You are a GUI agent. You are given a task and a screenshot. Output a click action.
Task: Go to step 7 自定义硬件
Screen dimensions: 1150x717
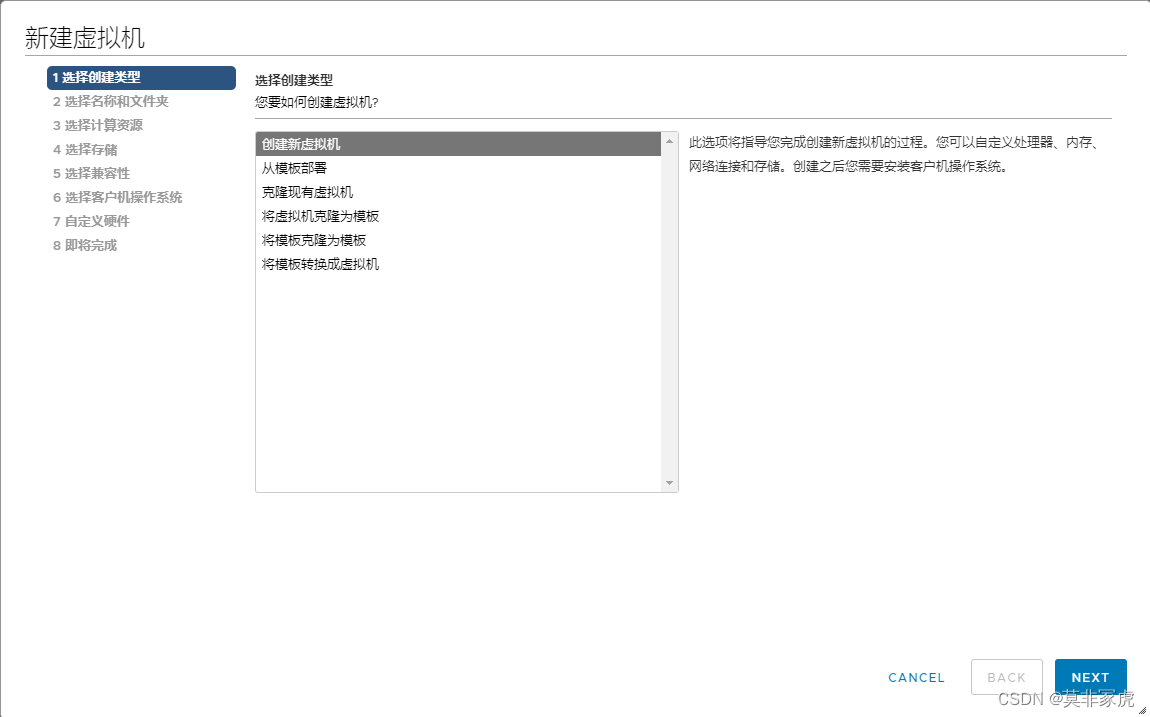coord(91,221)
